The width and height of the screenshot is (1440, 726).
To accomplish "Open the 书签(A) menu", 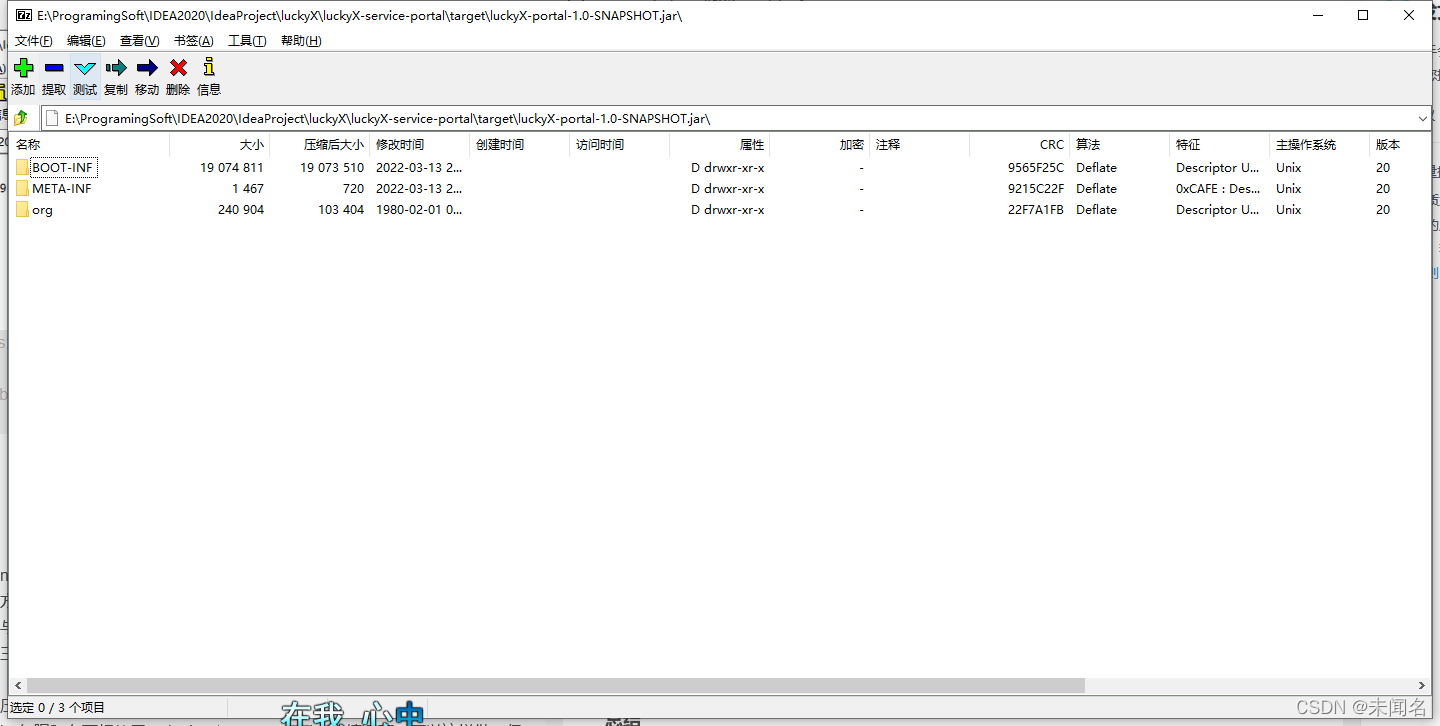I will coord(194,41).
